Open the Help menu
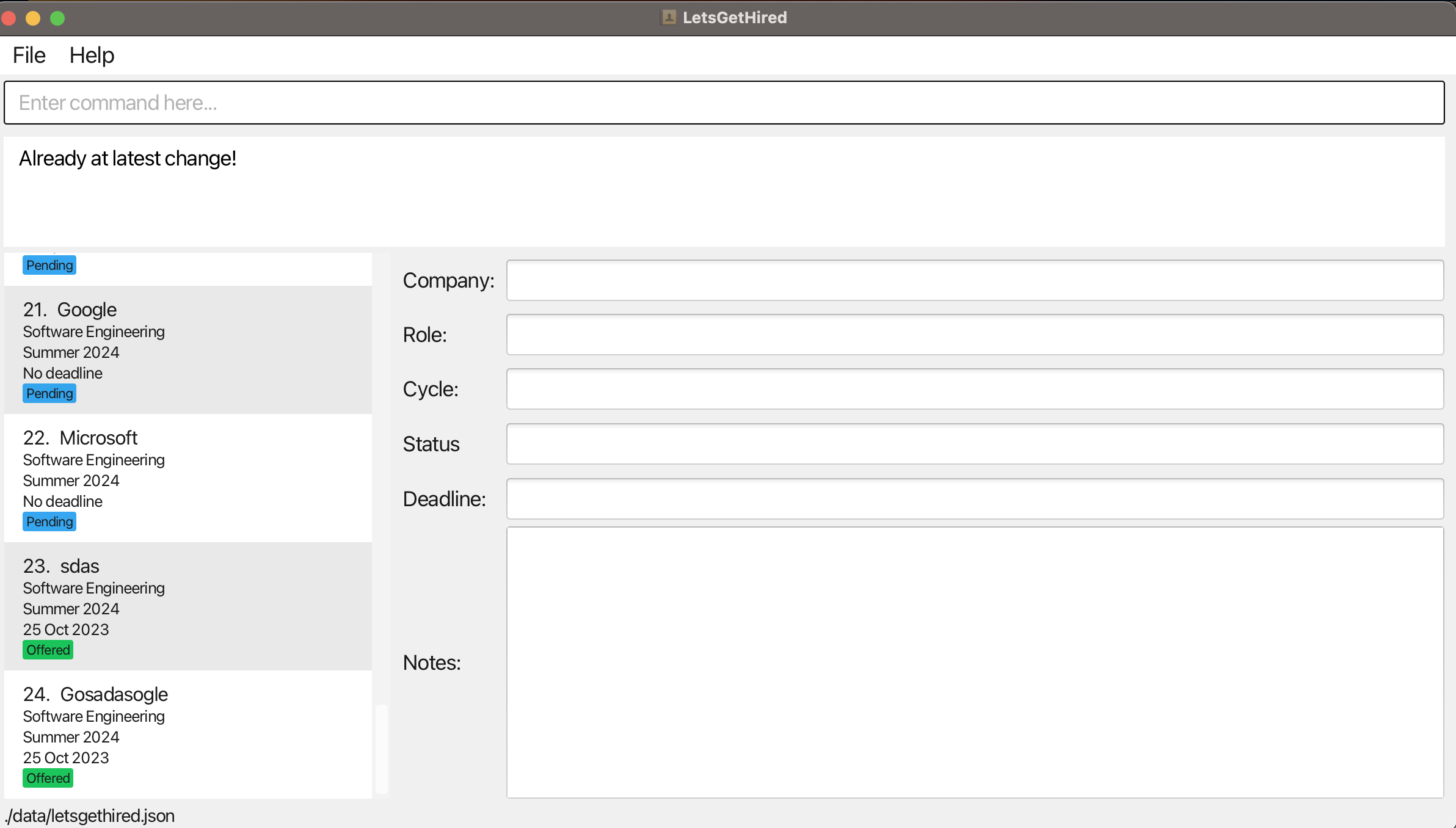This screenshot has width=1456, height=828. (92, 55)
